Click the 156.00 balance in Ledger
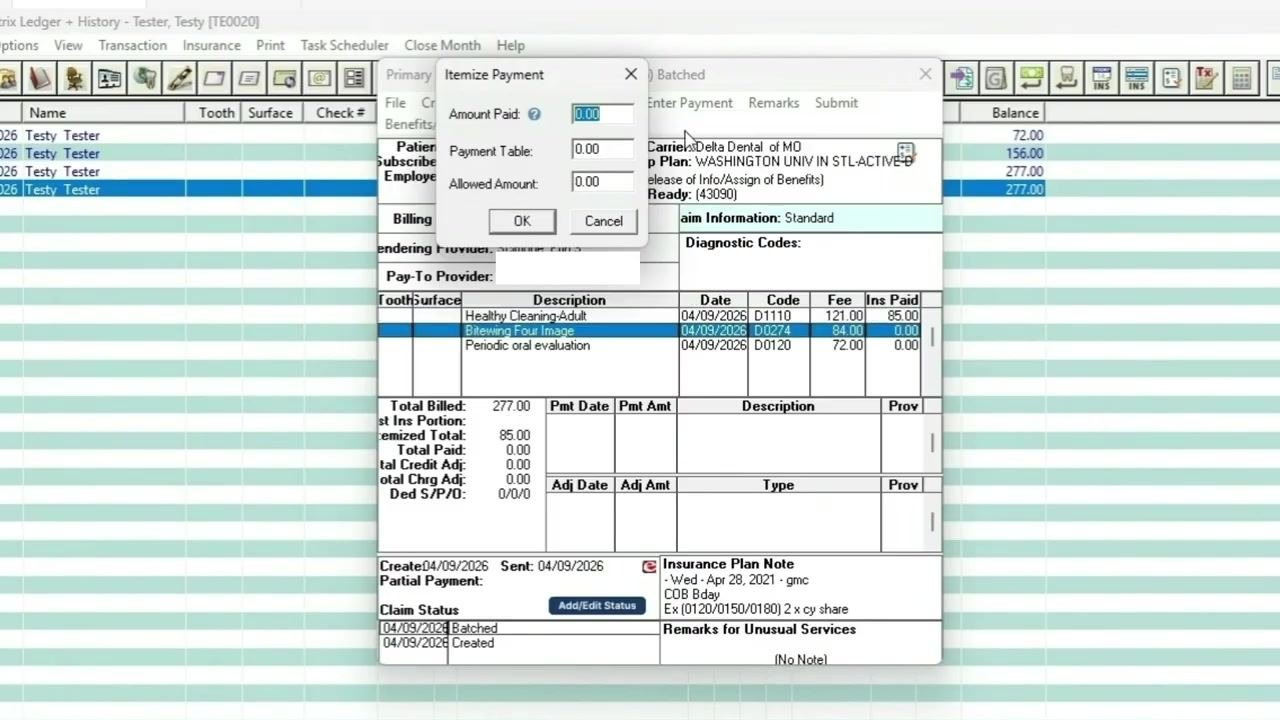The width and height of the screenshot is (1280, 720). [x=1025, y=153]
